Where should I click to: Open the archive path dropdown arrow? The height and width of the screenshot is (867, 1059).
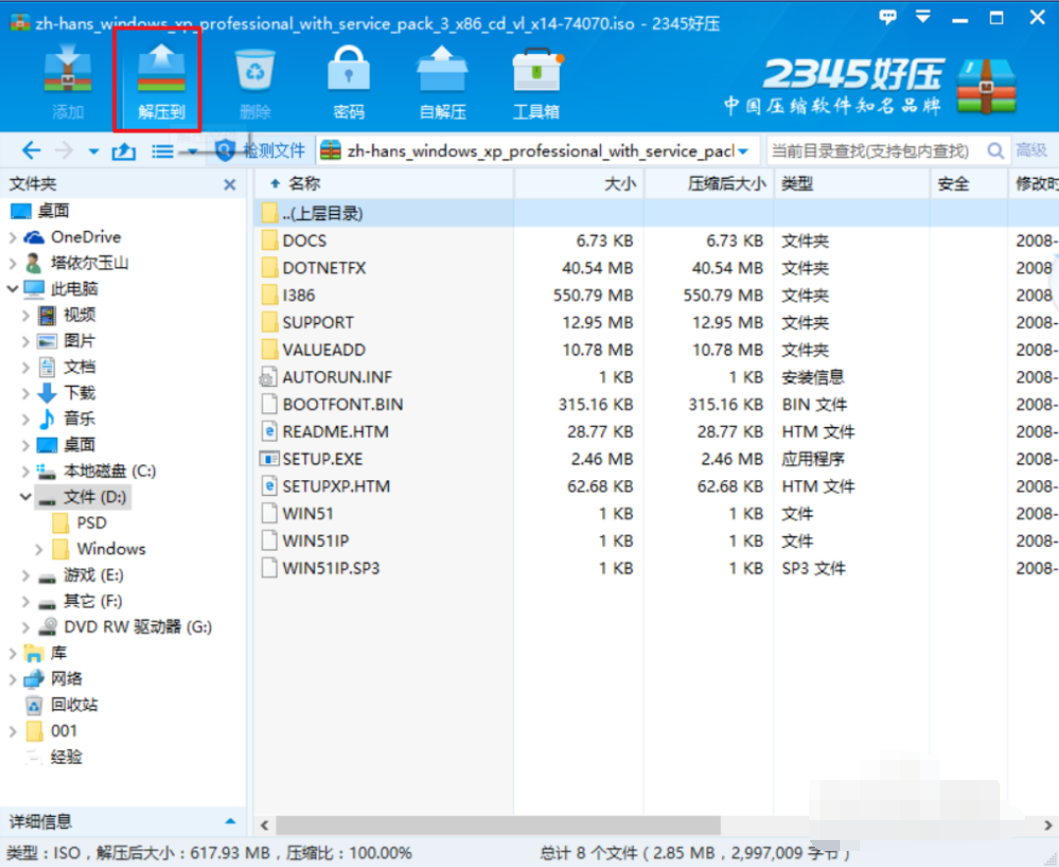743,151
